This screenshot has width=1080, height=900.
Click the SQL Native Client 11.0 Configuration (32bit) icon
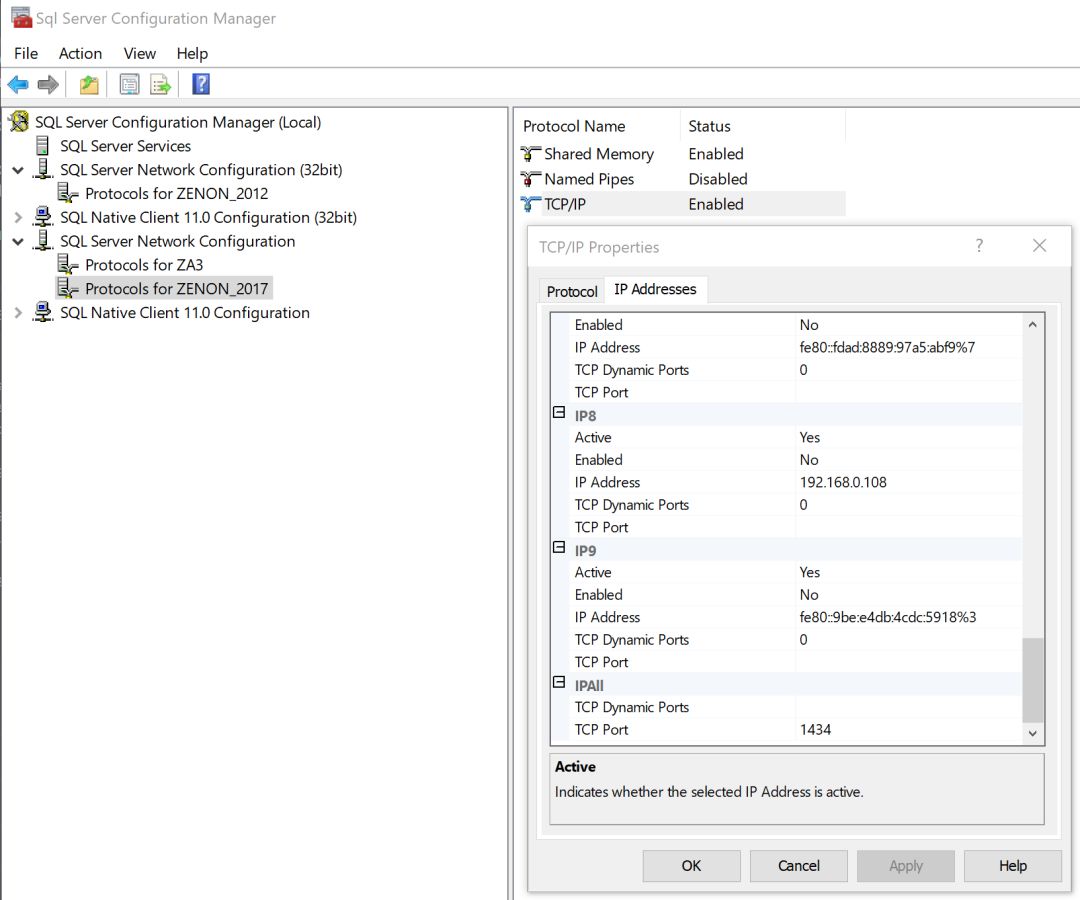[x=43, y=217]
